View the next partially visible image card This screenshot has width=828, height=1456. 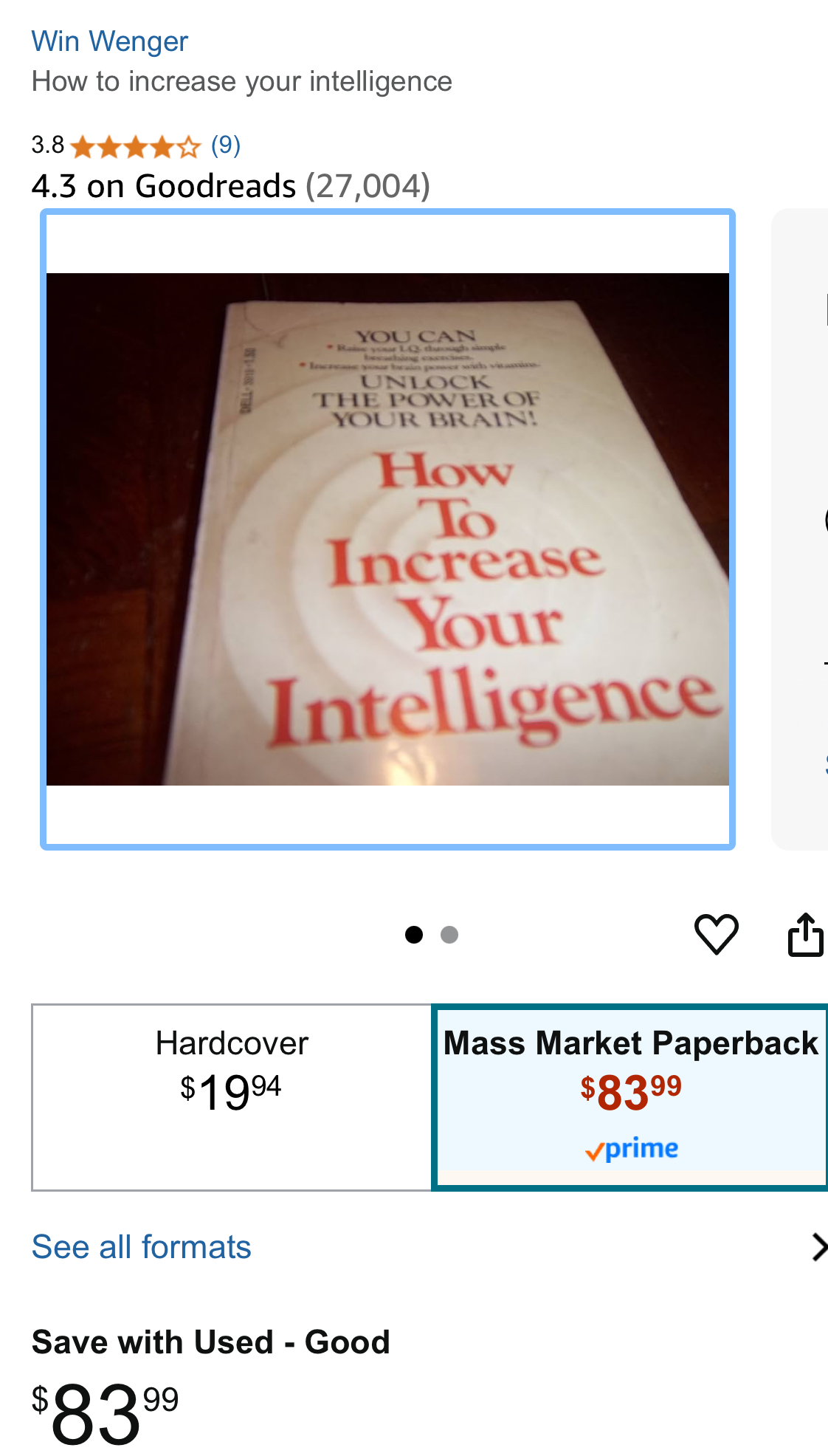800,529
